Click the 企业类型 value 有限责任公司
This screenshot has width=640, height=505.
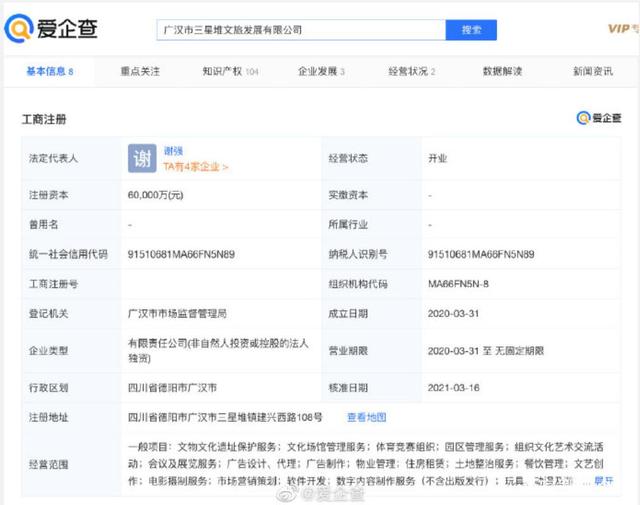(x=218, y=351)
